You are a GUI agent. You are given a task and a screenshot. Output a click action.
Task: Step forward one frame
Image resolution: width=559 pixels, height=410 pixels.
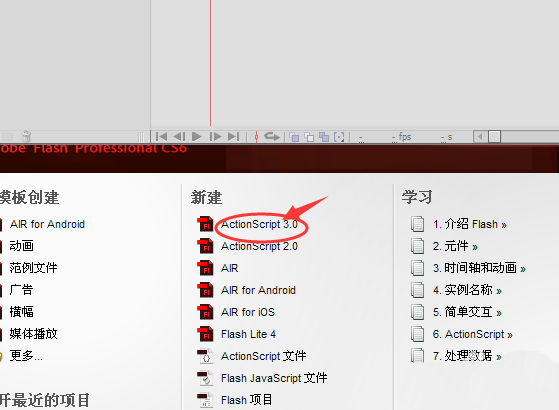[x=215, y=137]
